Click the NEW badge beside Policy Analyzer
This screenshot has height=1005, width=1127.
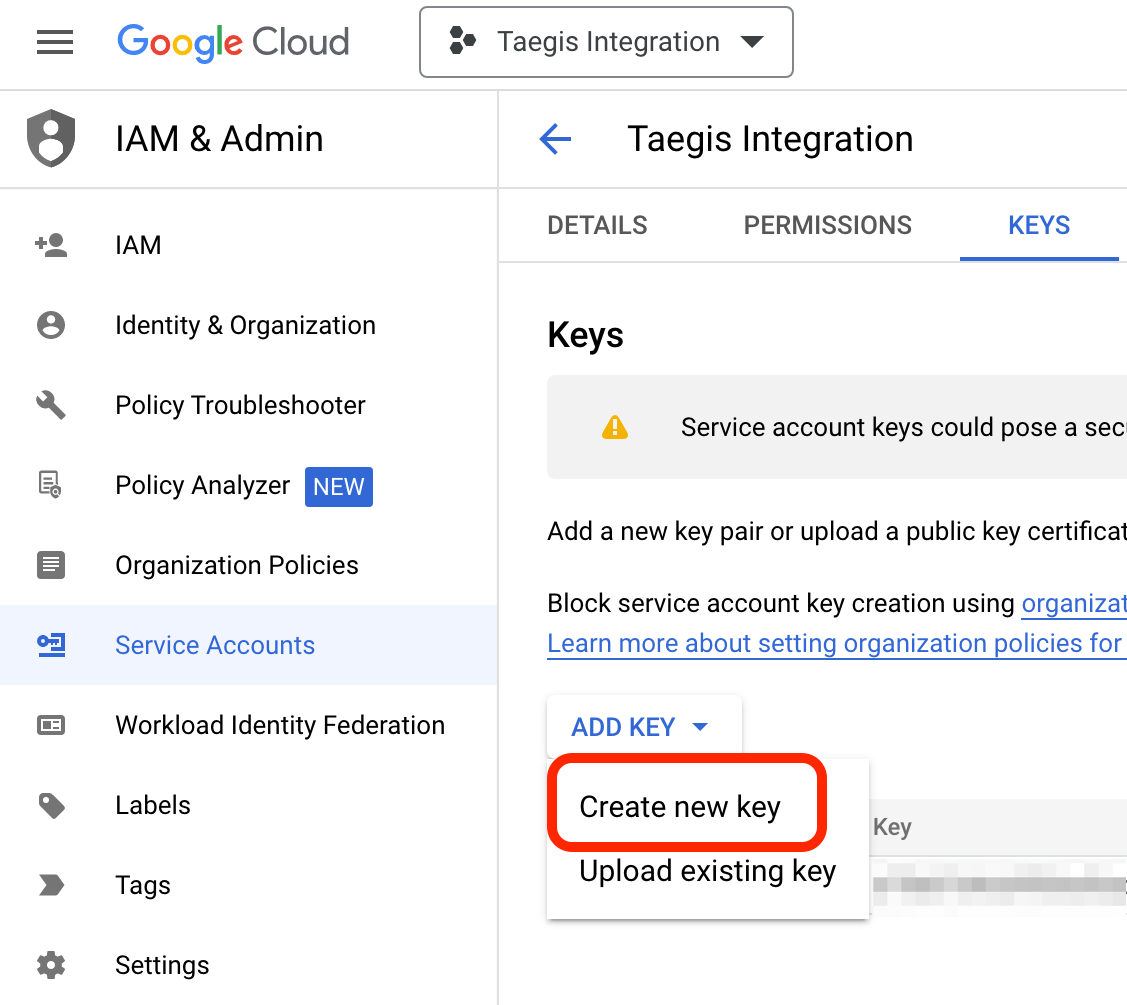[339, 487]
